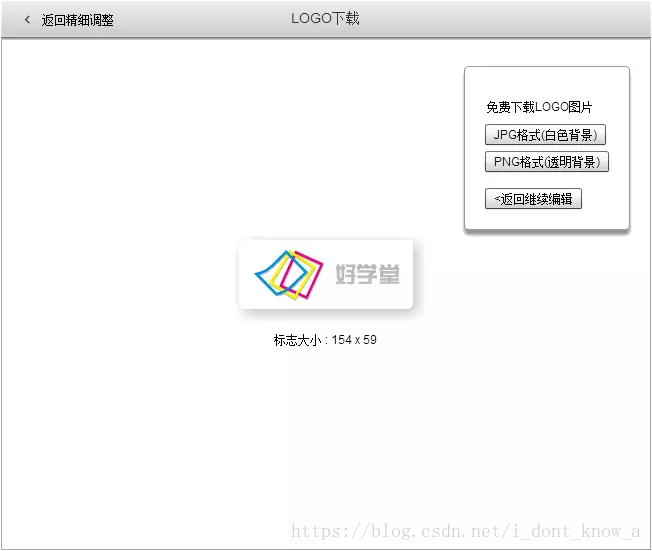
Task: Click the 免费下载LOGO图片 heading text
Action: click(x=539, y=107)
